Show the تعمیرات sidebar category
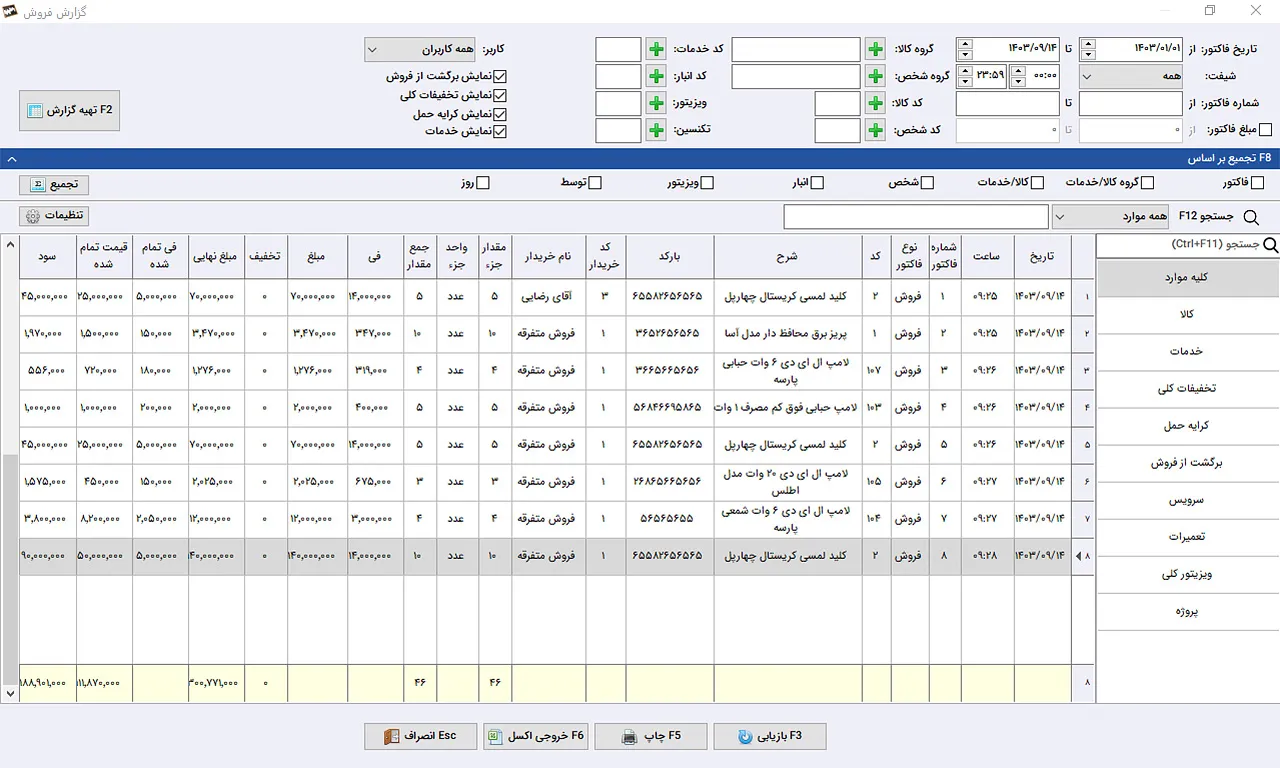The height and width of the screenshot is (768, 1280). click(1188, 537)
